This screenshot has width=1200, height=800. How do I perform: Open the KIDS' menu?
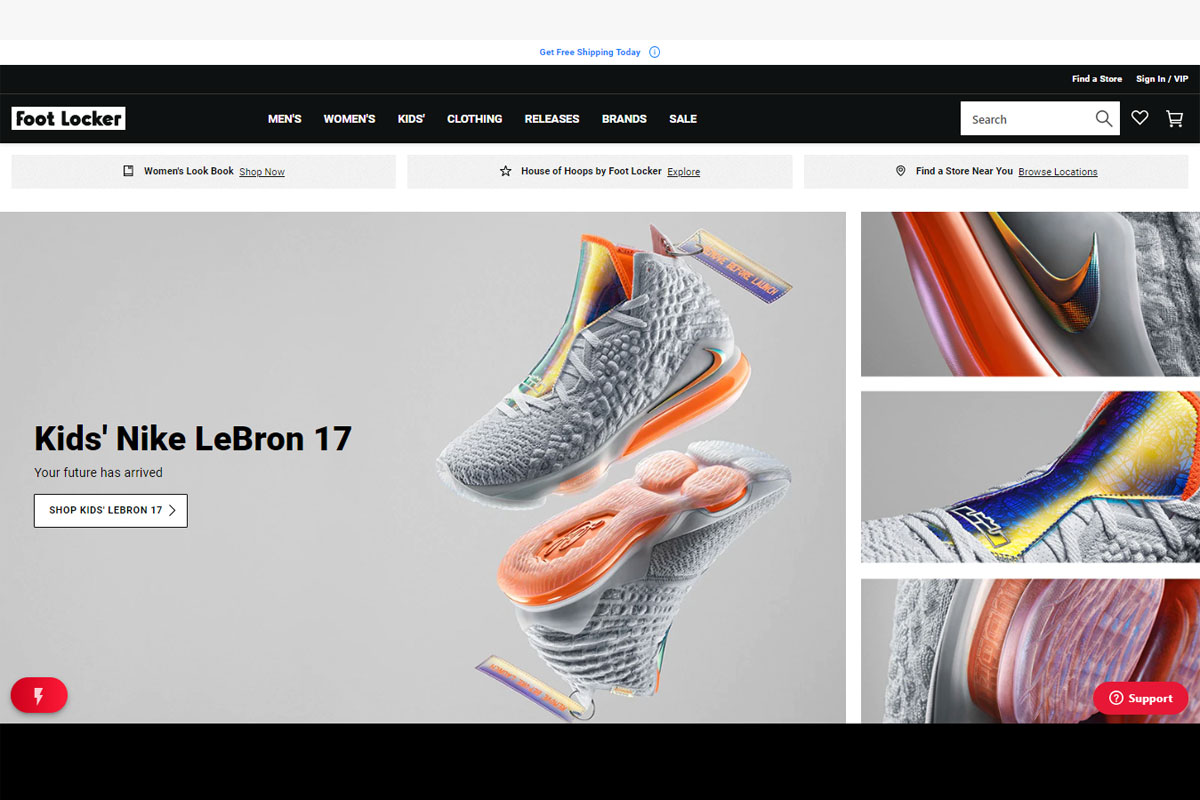pyautogui.click(x=411, y=118)
